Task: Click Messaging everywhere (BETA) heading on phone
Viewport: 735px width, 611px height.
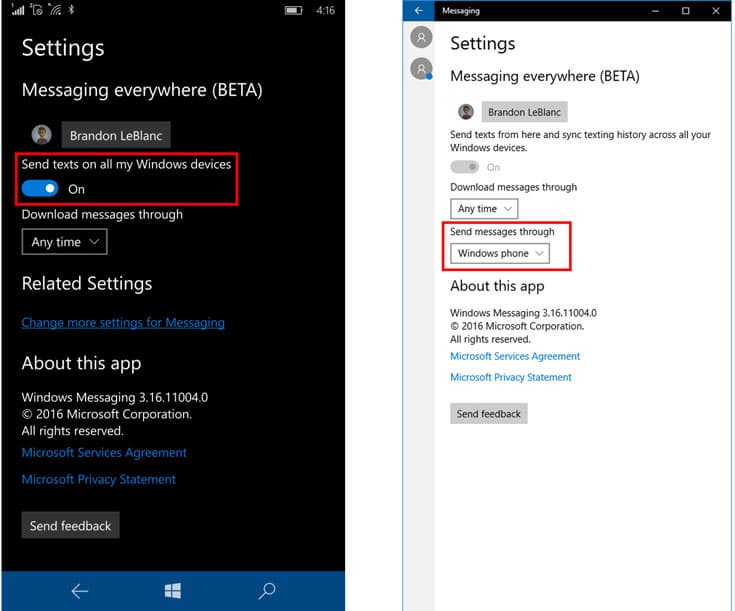Action: 142,90
